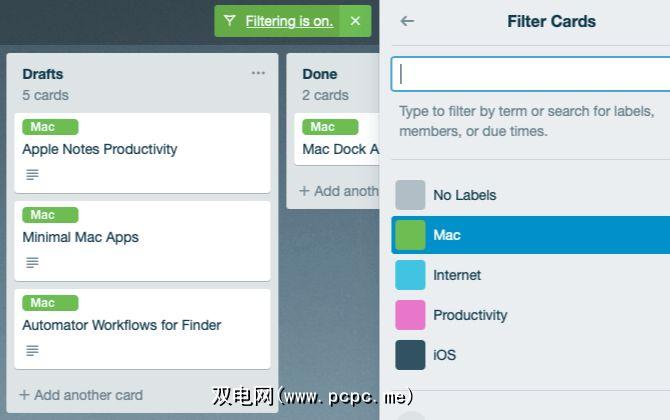The height and width of the screenshot is (420, 670).
Task: Add another card to Drafts list
Action: pos(81,395)
